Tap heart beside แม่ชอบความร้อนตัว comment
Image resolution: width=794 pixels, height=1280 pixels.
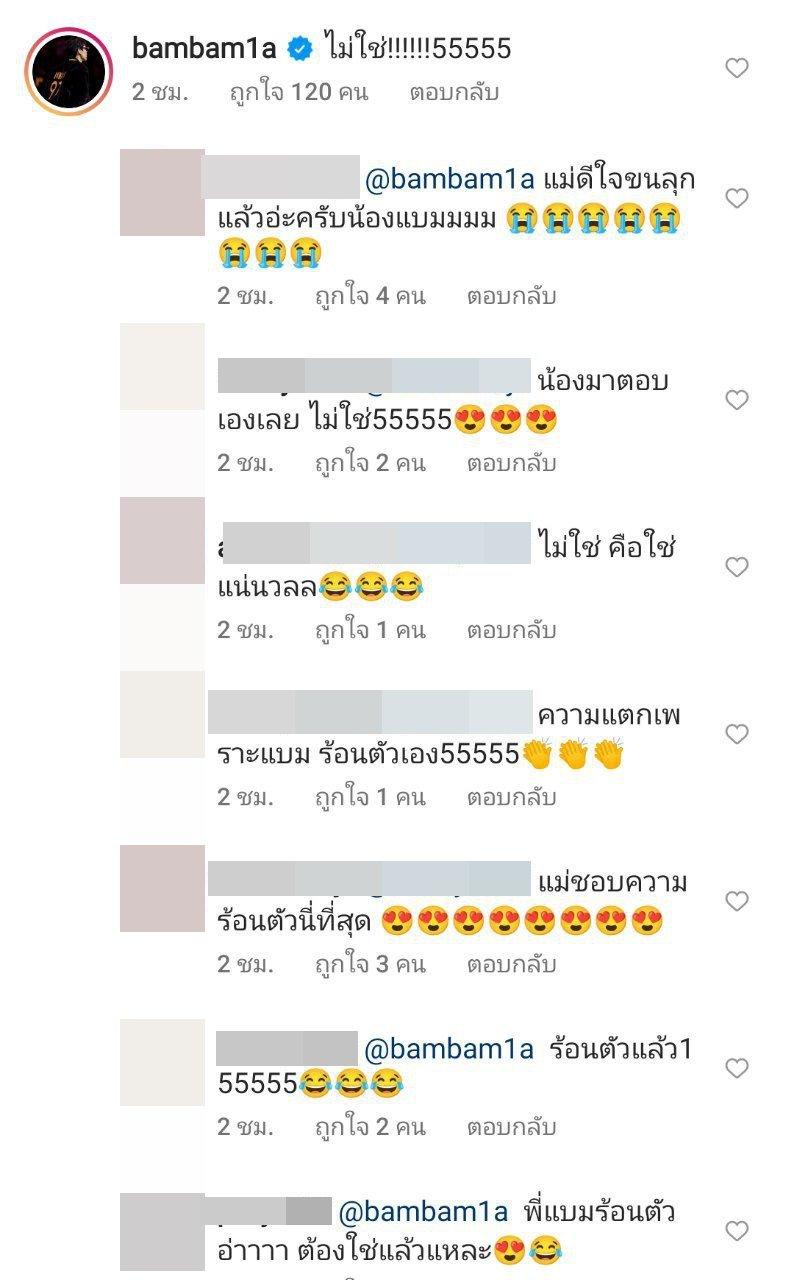click(x=736, y=902)
